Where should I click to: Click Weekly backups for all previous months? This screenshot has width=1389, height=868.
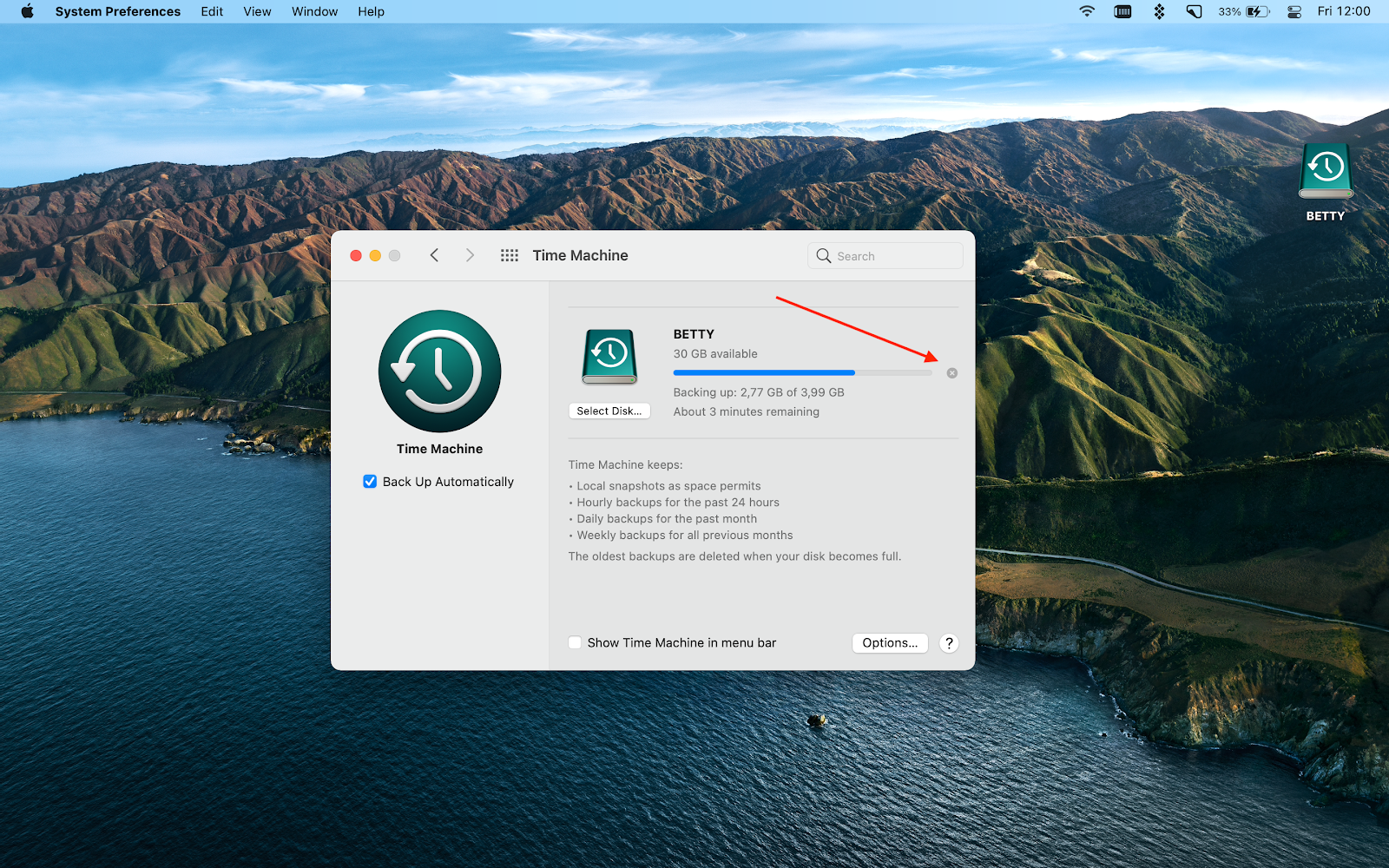(x=685, y=536)
